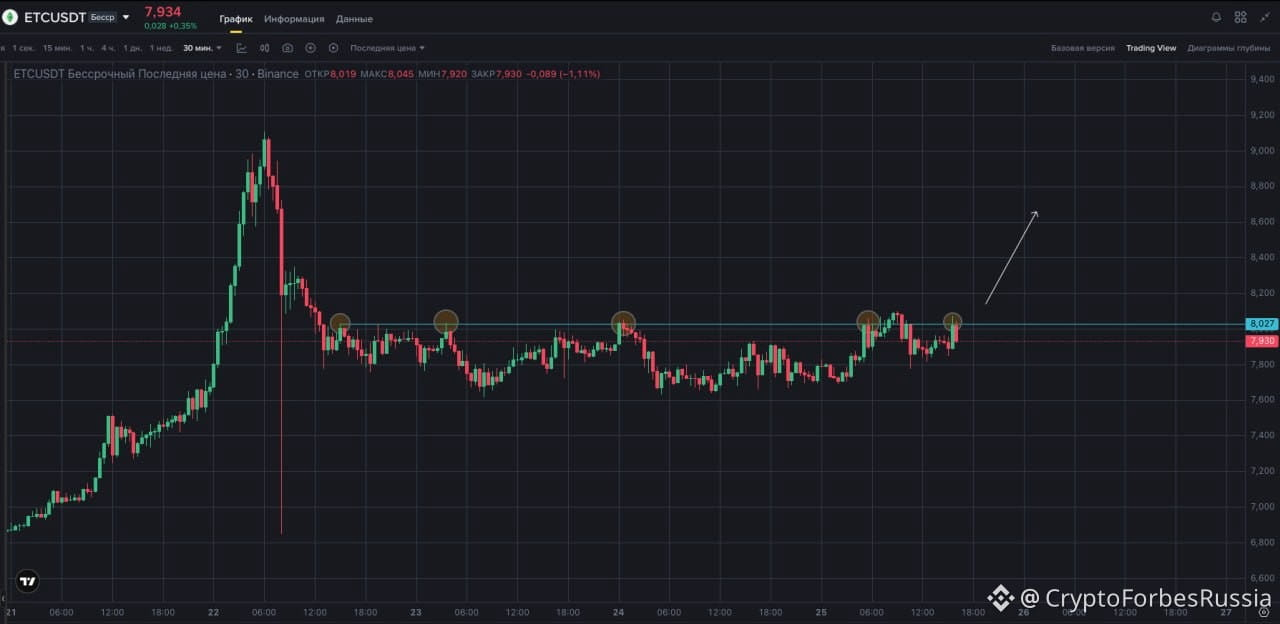Collapse the chart with the shrink icon

pos(1265,17)
